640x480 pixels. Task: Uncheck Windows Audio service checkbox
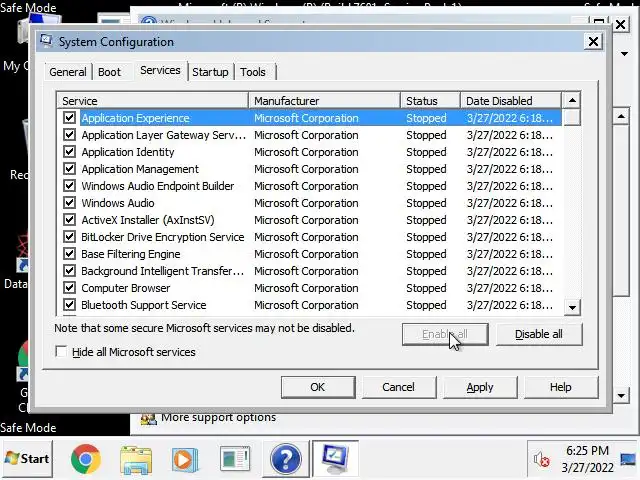click(x=69, y=203)
